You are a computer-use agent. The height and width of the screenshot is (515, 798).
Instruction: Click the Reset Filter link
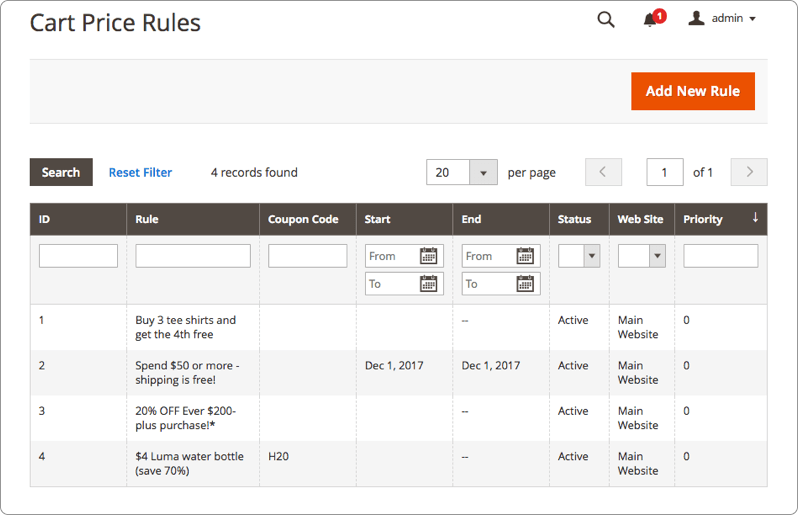(140, 173)
